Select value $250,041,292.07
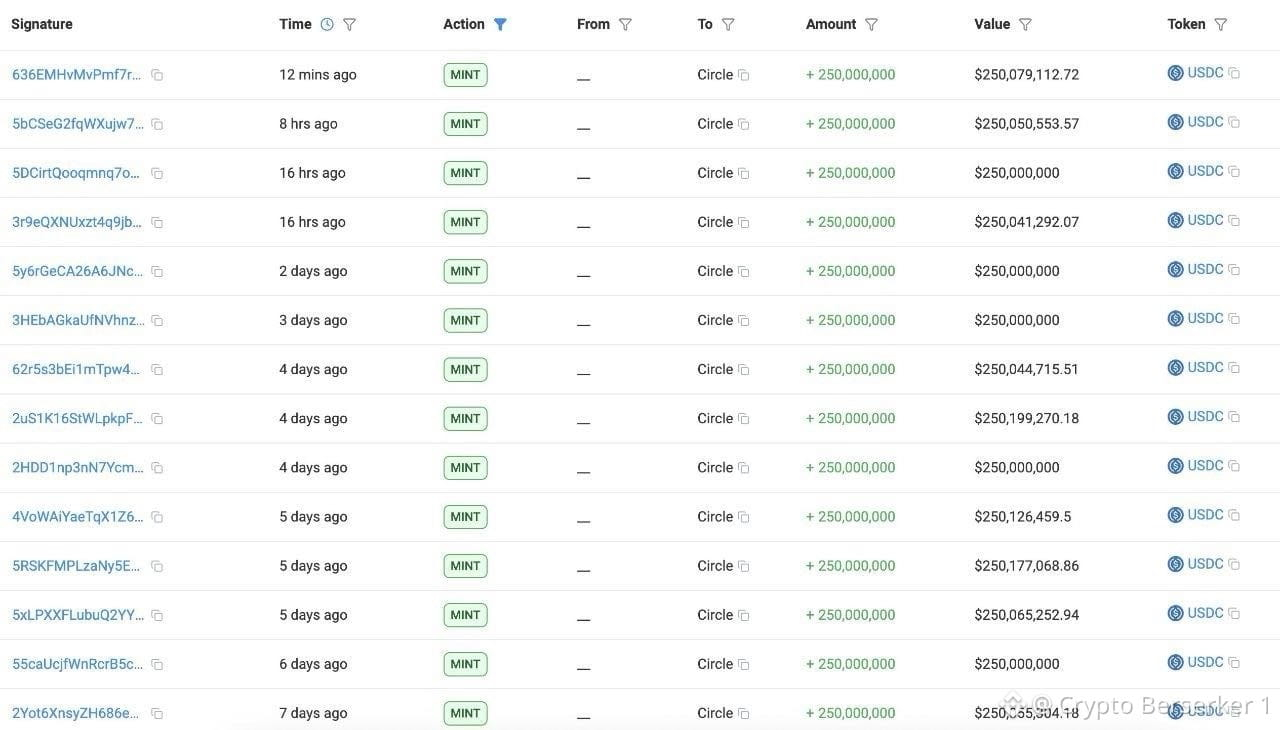Screen dimensions: 1280x730 pyautogui.click(x=1027, y=222)
